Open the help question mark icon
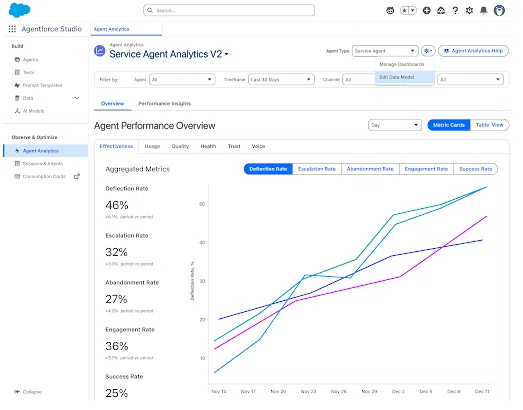 tap(455, 11)
